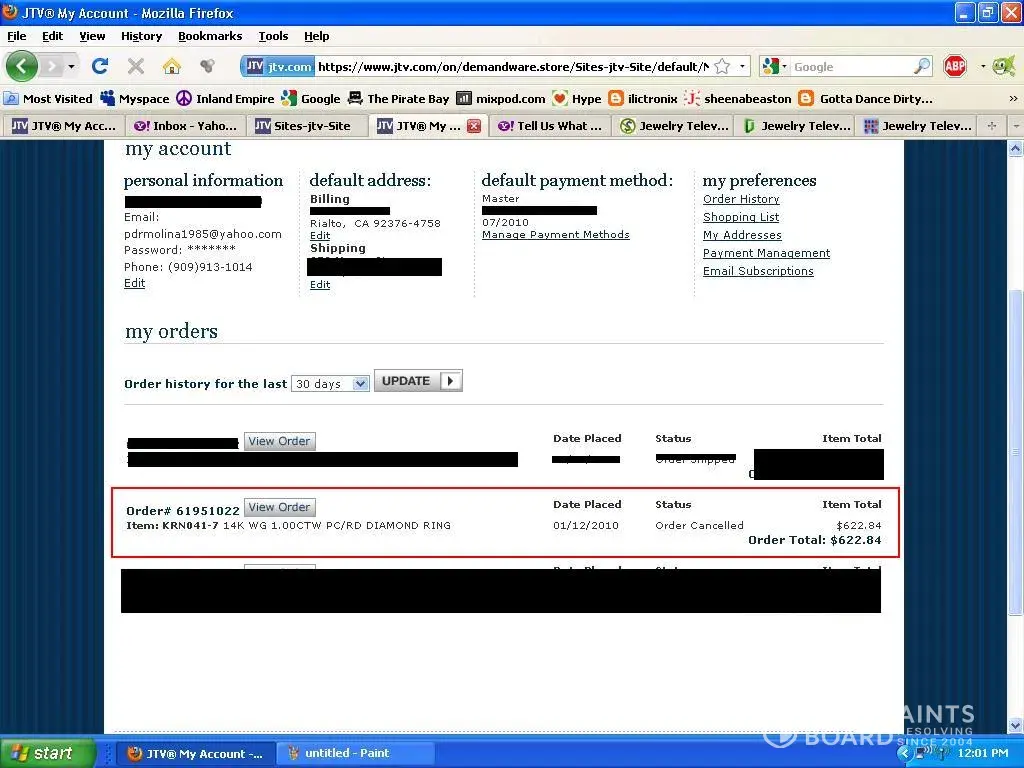Open the toolbar options dropdown arrow
Screen dimensions: 1024x768
(x=983, y=66)
